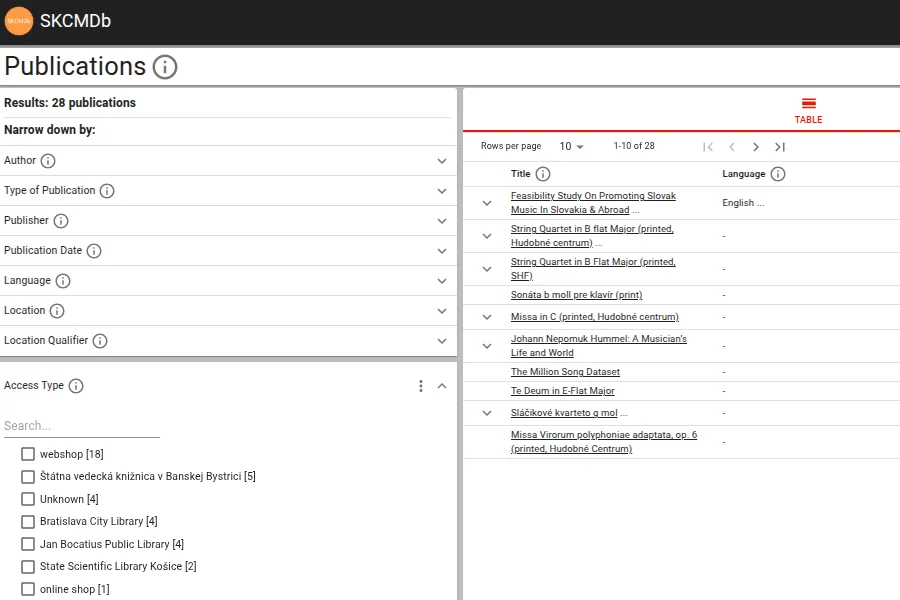Expand the Language filter section

click(x=442, y=281)
